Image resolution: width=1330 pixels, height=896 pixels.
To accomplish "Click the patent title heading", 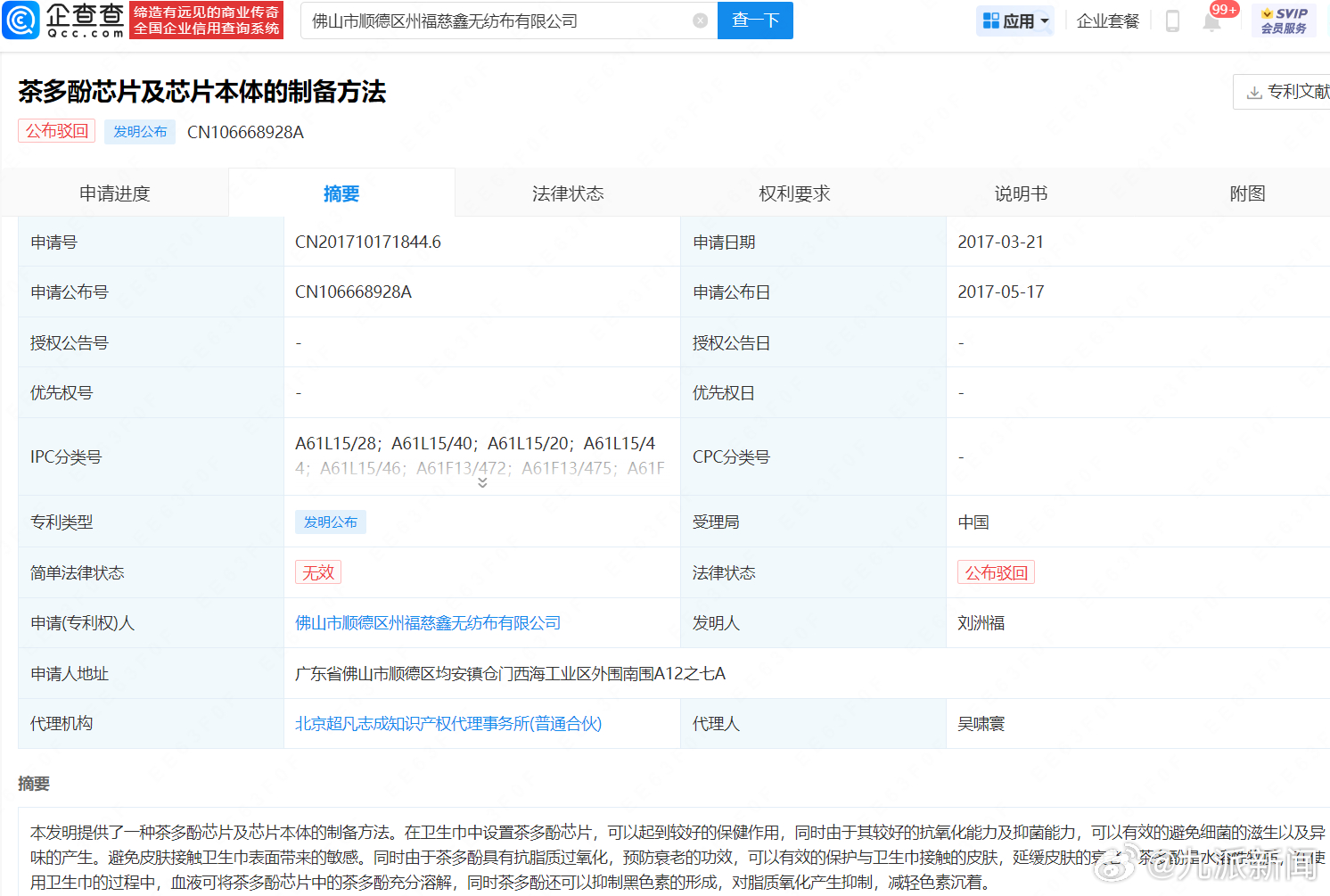I will pyautogui.click(x=202, y=92).
